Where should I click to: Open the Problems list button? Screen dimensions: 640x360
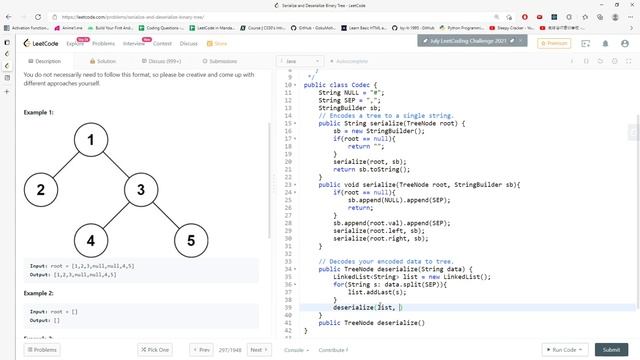pyautogui.click(x=42, y=350)
